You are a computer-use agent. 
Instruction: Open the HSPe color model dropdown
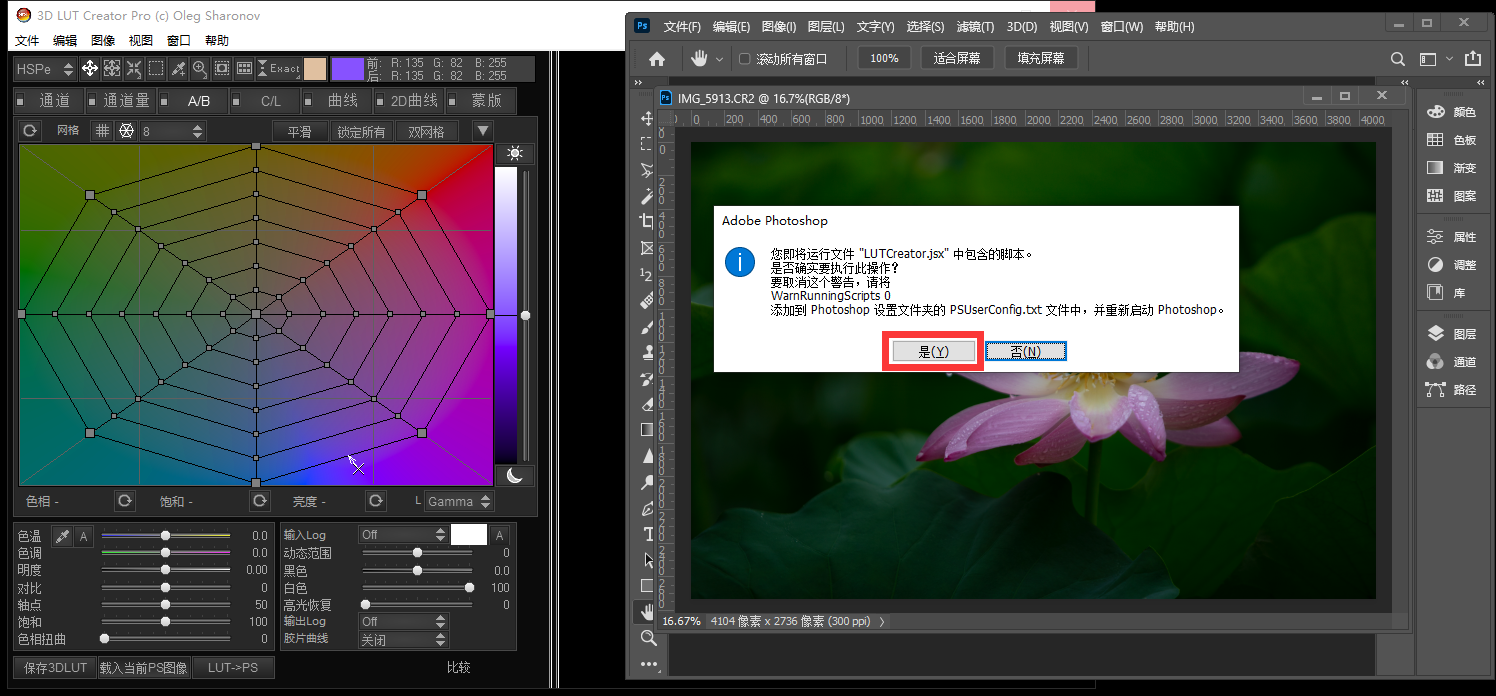46,69
